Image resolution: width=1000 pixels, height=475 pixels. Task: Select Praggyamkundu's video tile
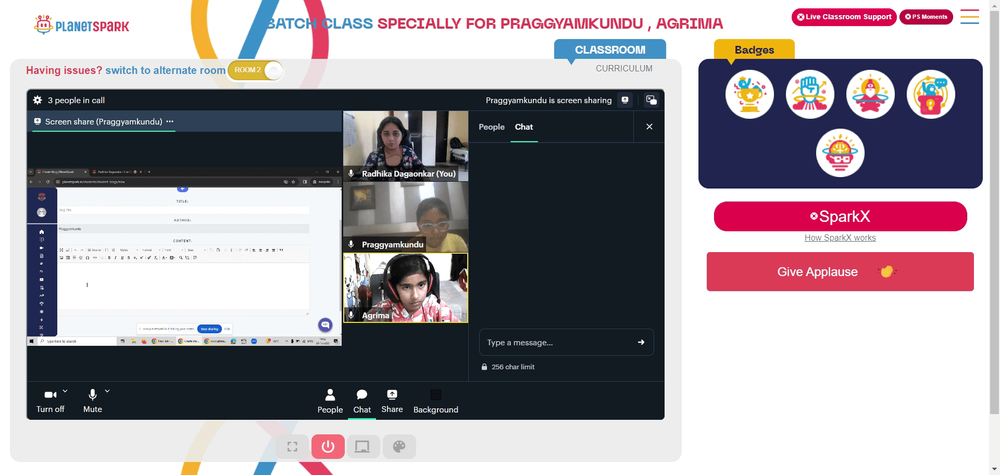click(x=406, y=217)
